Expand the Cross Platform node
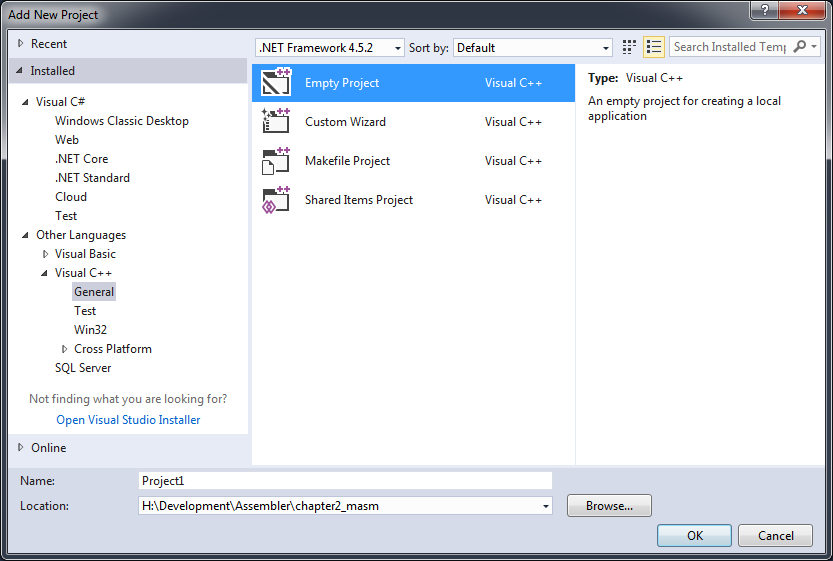This screenshot has width=833, height=561. coord(64,349)
